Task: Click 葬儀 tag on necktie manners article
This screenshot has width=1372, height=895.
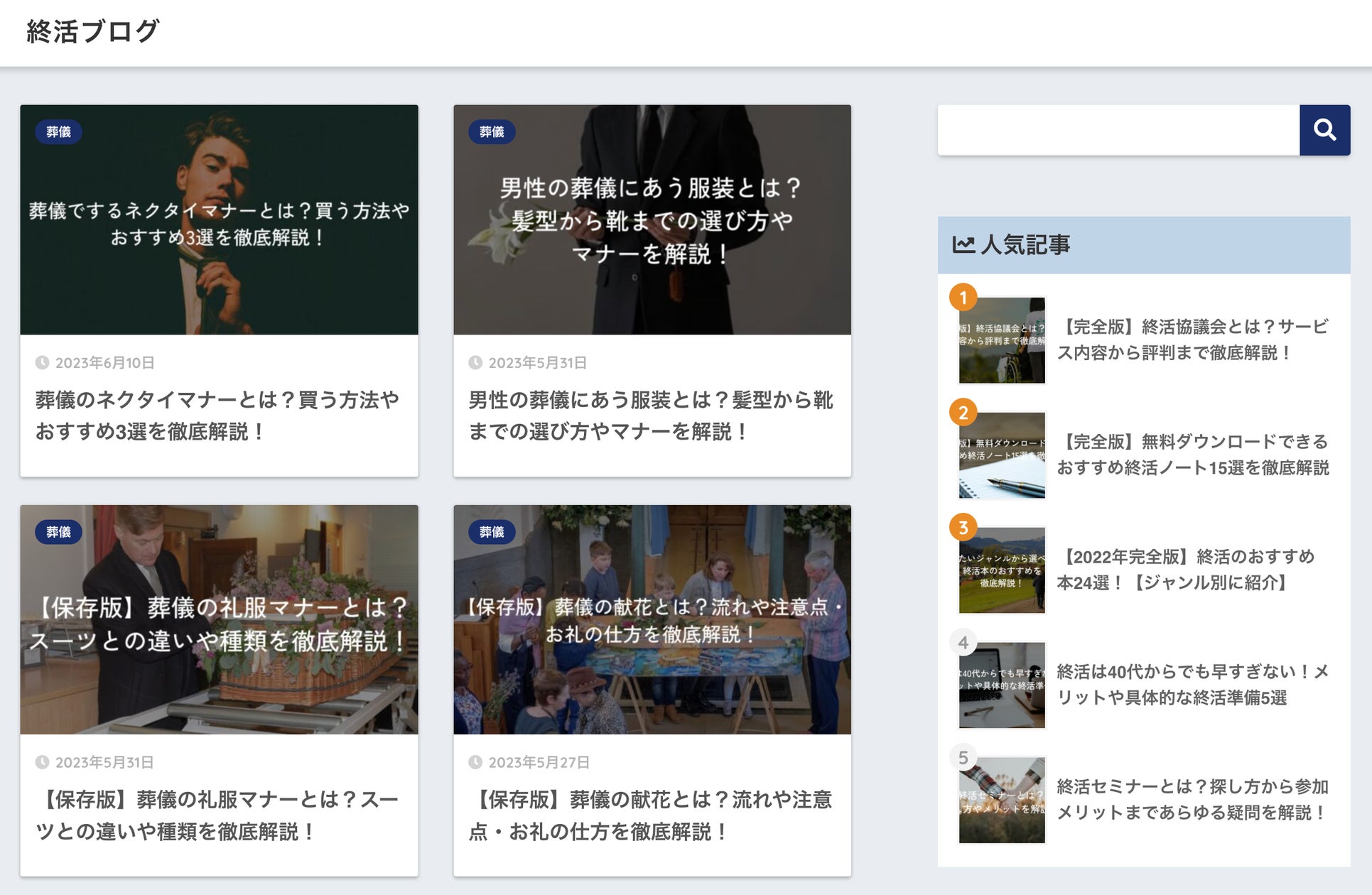Action: click(58, 132)
